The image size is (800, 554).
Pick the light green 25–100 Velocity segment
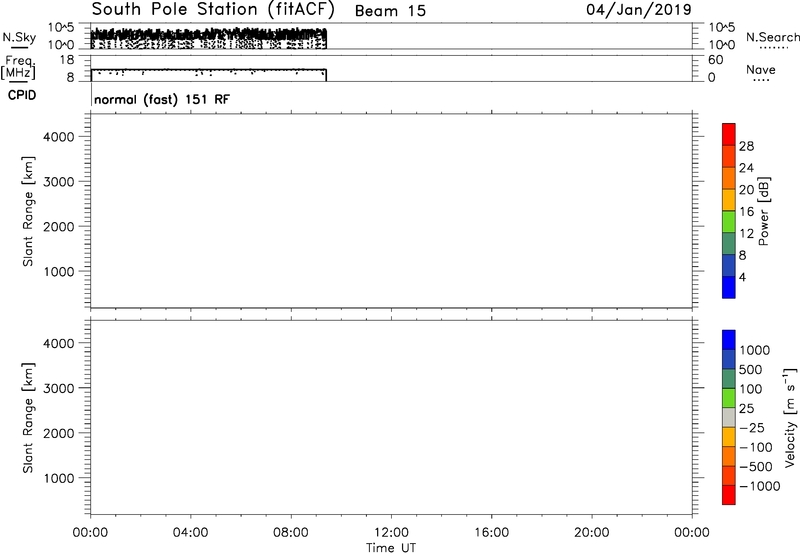(729, 398)
